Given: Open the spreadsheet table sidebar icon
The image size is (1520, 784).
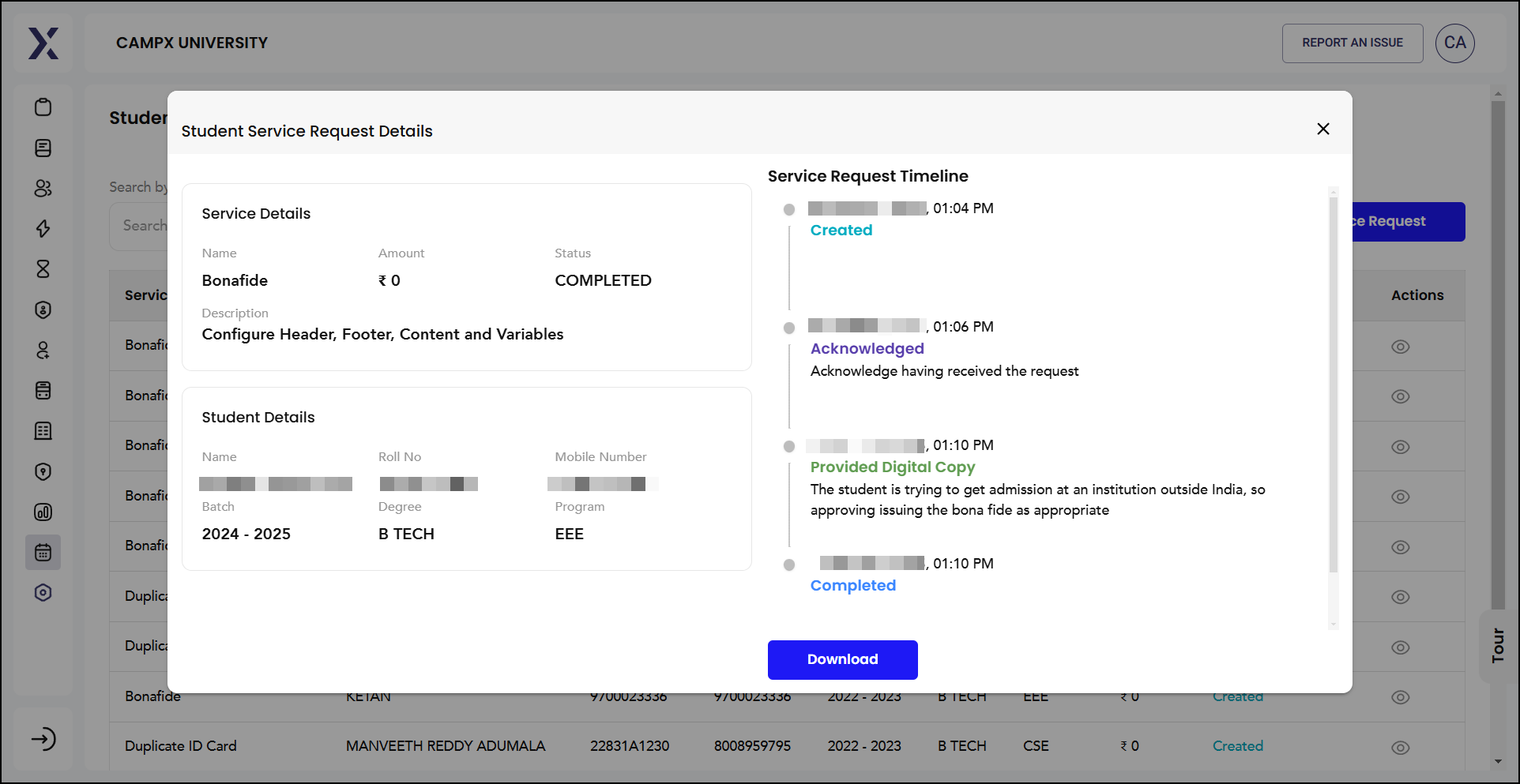Looking at the screenshot, I should [43, 431].
